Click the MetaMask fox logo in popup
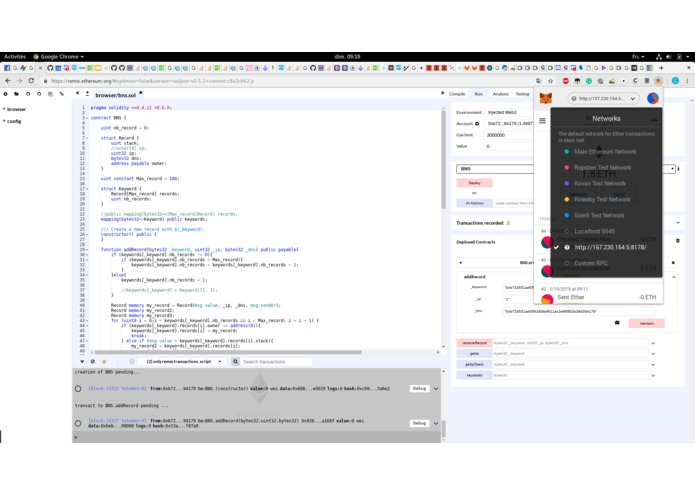The width and height of the screenshot is (695, 494). (546, 98)
